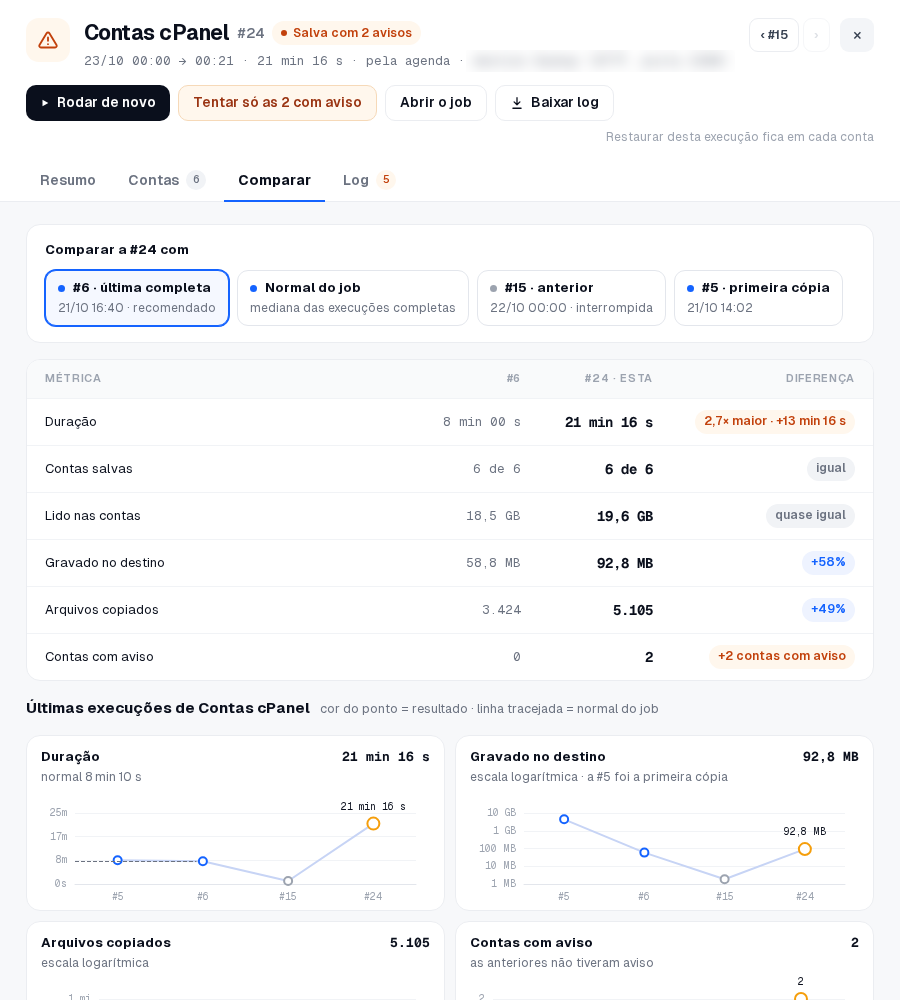Image resolution: width=900 pixels, height=1000 pixels.
Task: Switch to the Resumo tab
Action: (68, 180)
